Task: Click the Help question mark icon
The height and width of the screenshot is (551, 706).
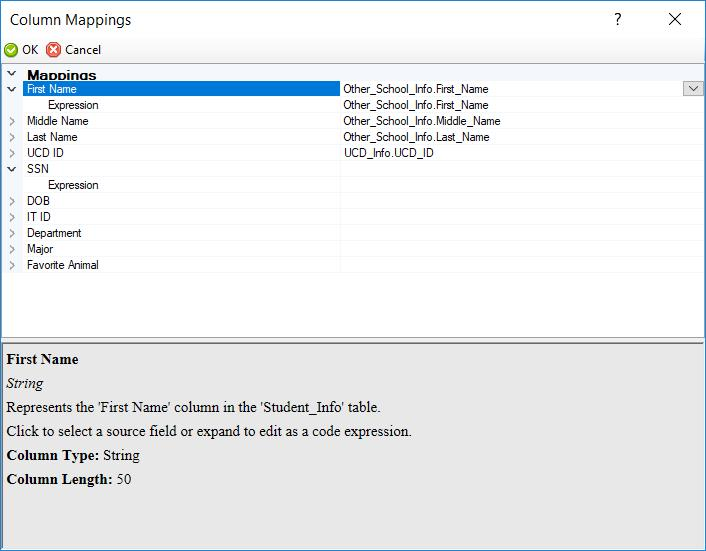Action: (619, 19)
